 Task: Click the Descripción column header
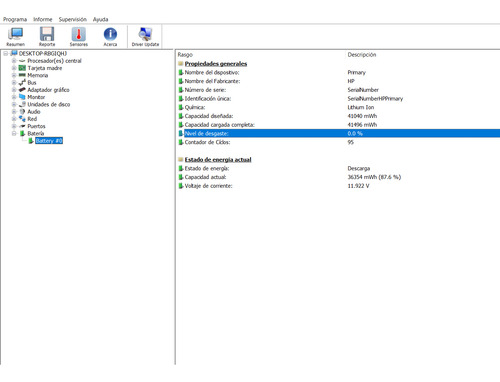click(x=362, y=55)
